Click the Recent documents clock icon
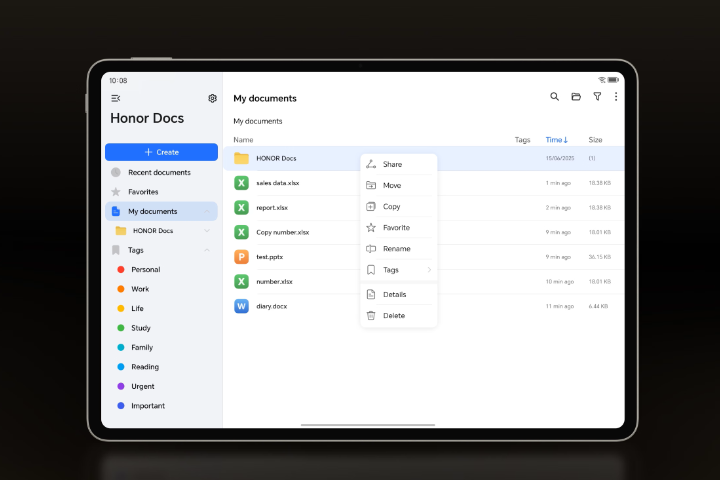Image resolution: width=720 pixels, height=480 pixels. pos(116,172)
